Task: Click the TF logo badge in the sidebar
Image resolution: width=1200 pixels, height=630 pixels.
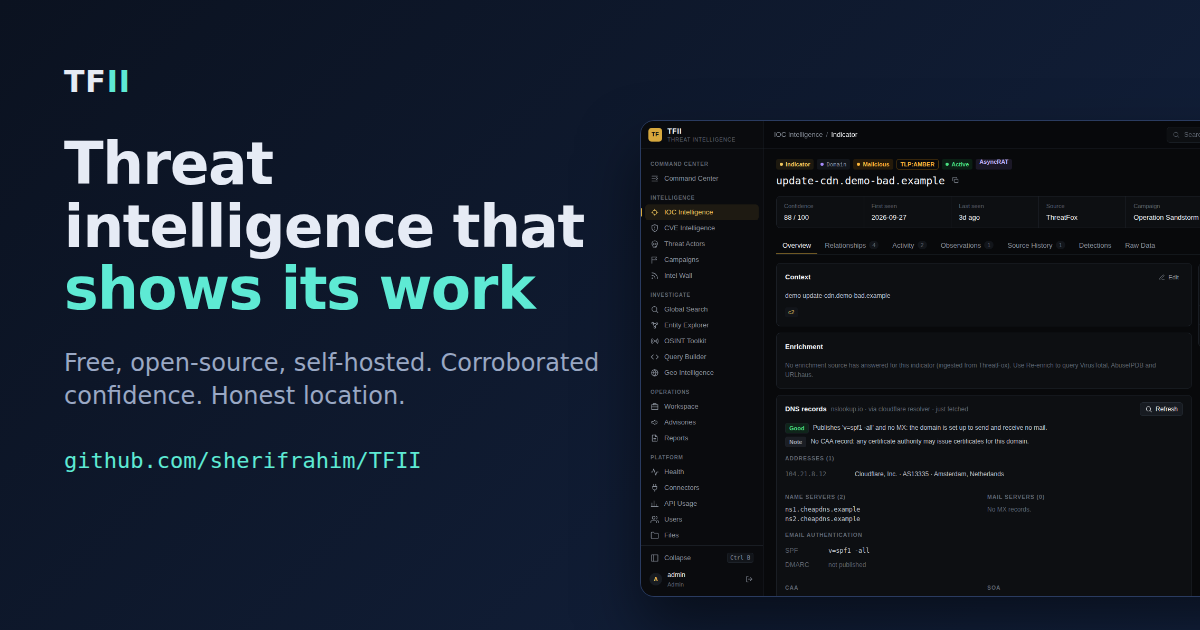Action: (655, 134)
